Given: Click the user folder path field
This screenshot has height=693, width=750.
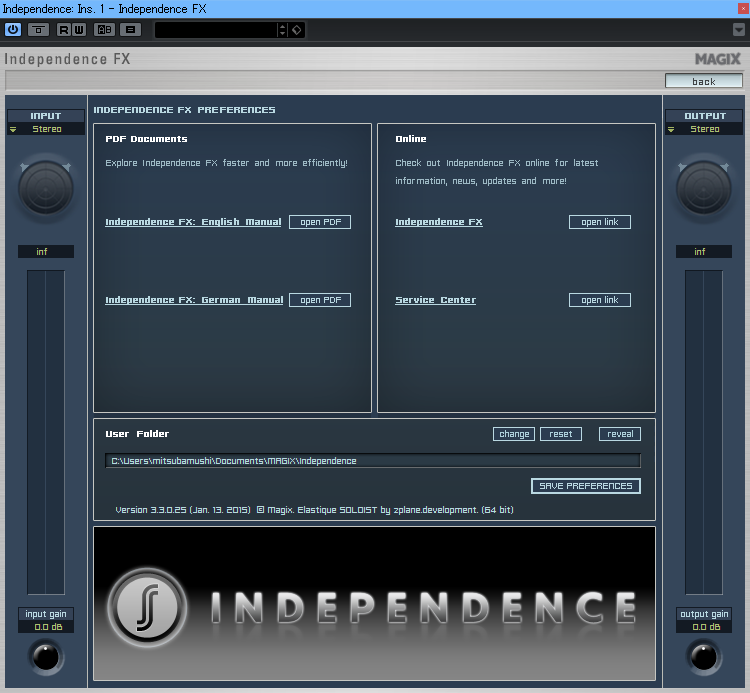Looking at the screenshot, I should [x=373, y=461].
